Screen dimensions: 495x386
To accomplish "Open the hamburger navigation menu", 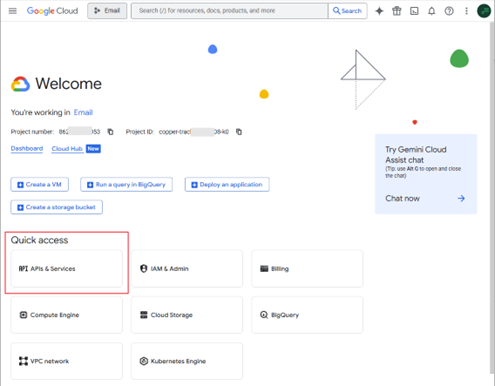I will pos(13,11).
